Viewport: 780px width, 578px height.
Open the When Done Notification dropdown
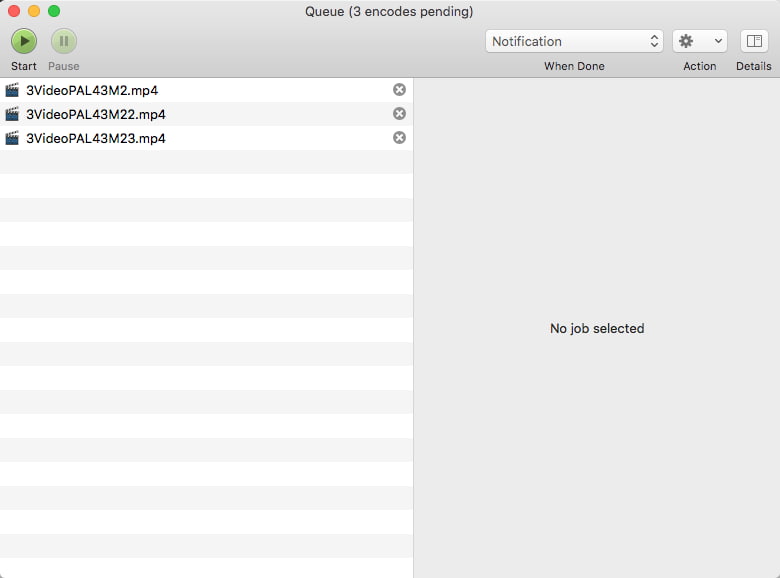574,41
